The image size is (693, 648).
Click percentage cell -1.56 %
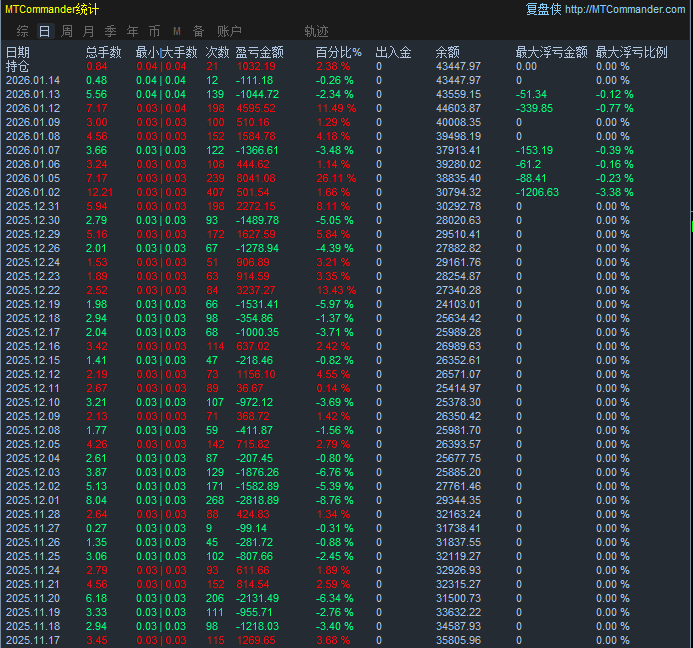(335, 430)
